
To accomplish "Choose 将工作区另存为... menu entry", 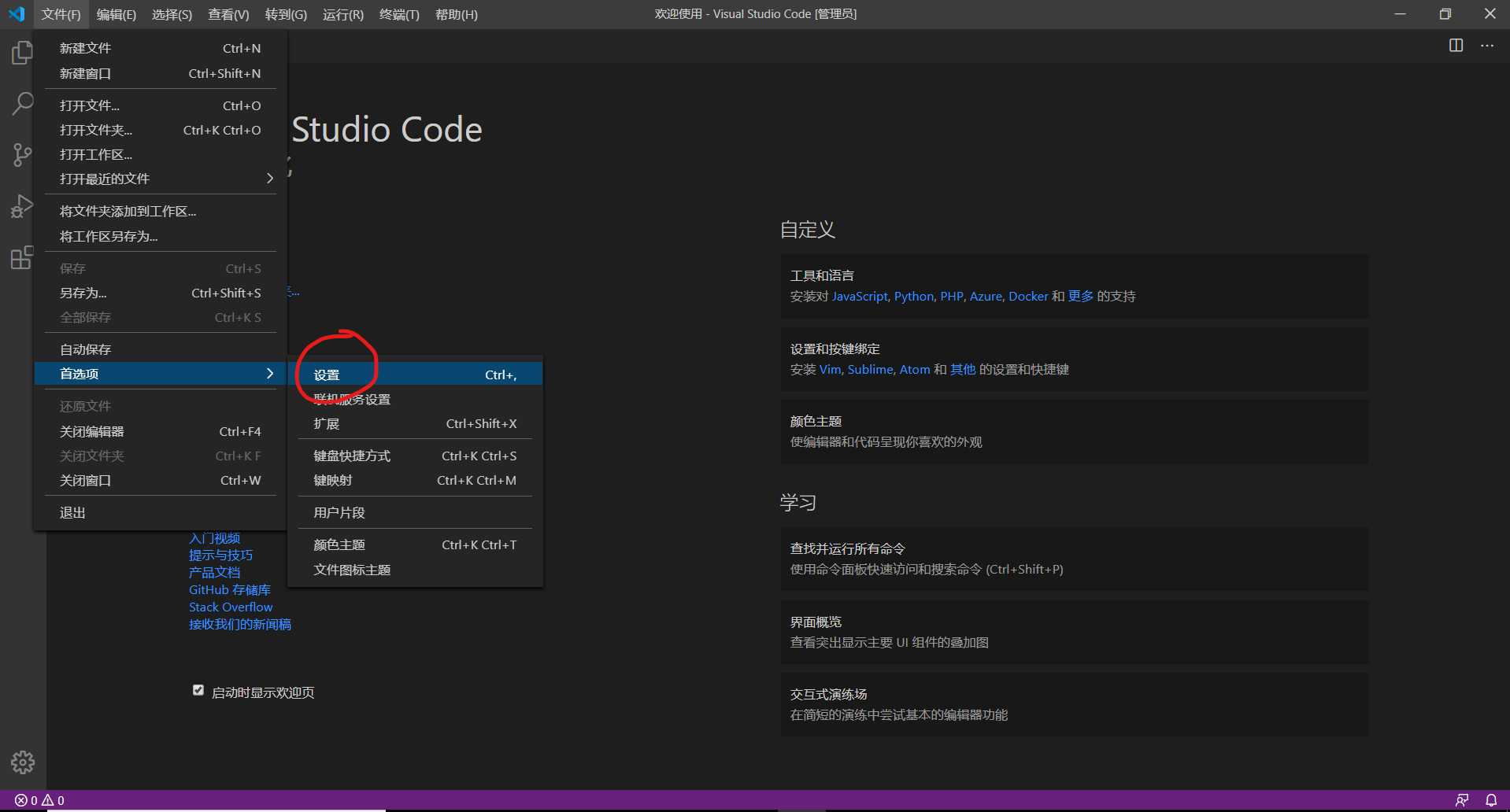I will click(x=161, y=236).
